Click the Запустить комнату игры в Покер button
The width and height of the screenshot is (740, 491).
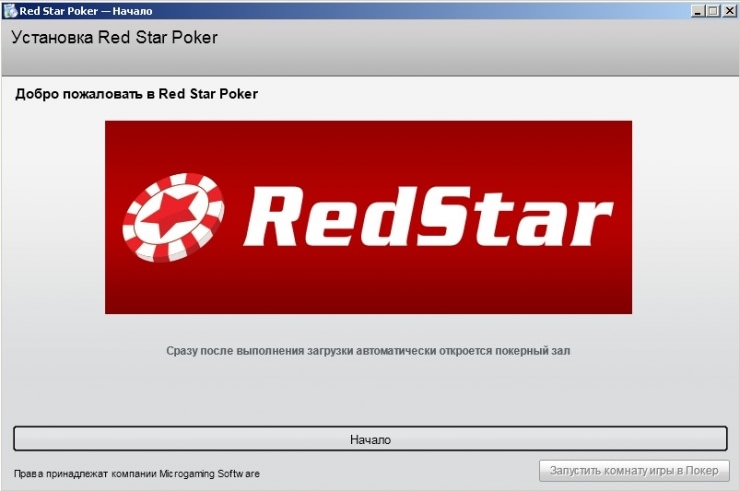[x=634, y=471]
